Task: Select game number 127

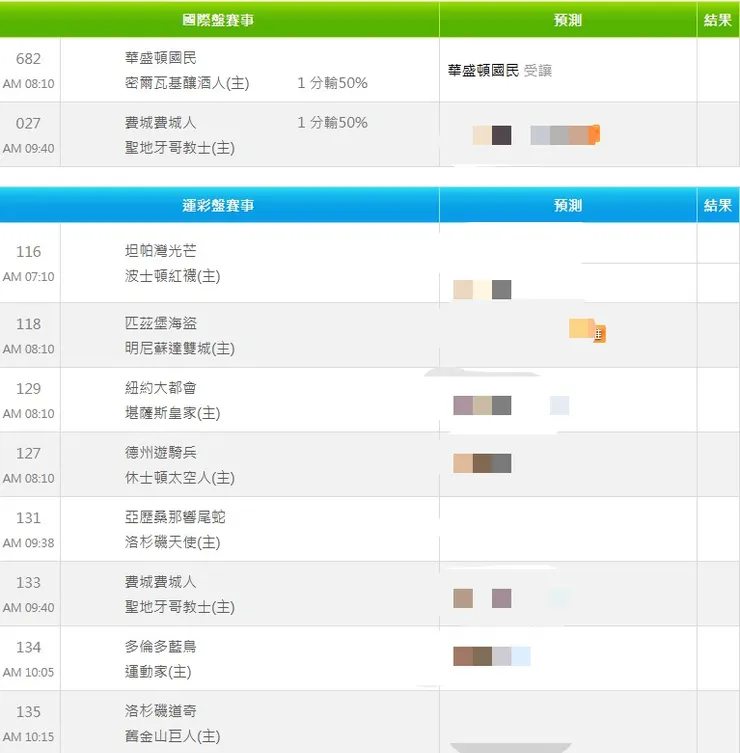Action: pyautogui.click(x=28, y=453)
